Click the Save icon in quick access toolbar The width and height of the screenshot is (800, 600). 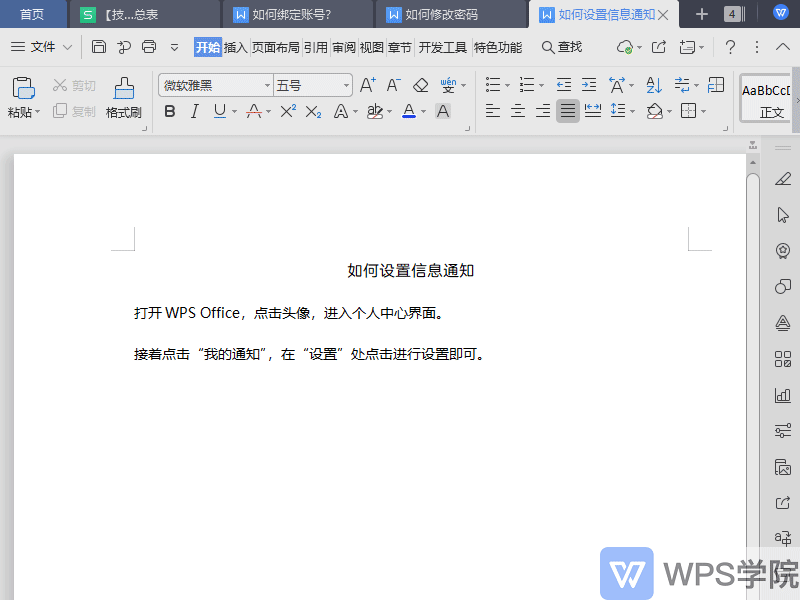pos(98,47)
